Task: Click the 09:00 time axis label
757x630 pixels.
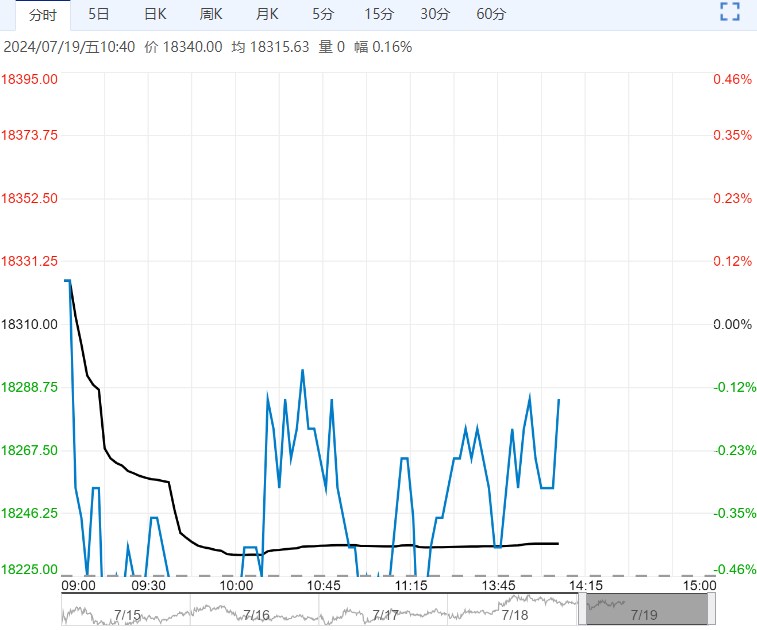Action: click(78, 585)
